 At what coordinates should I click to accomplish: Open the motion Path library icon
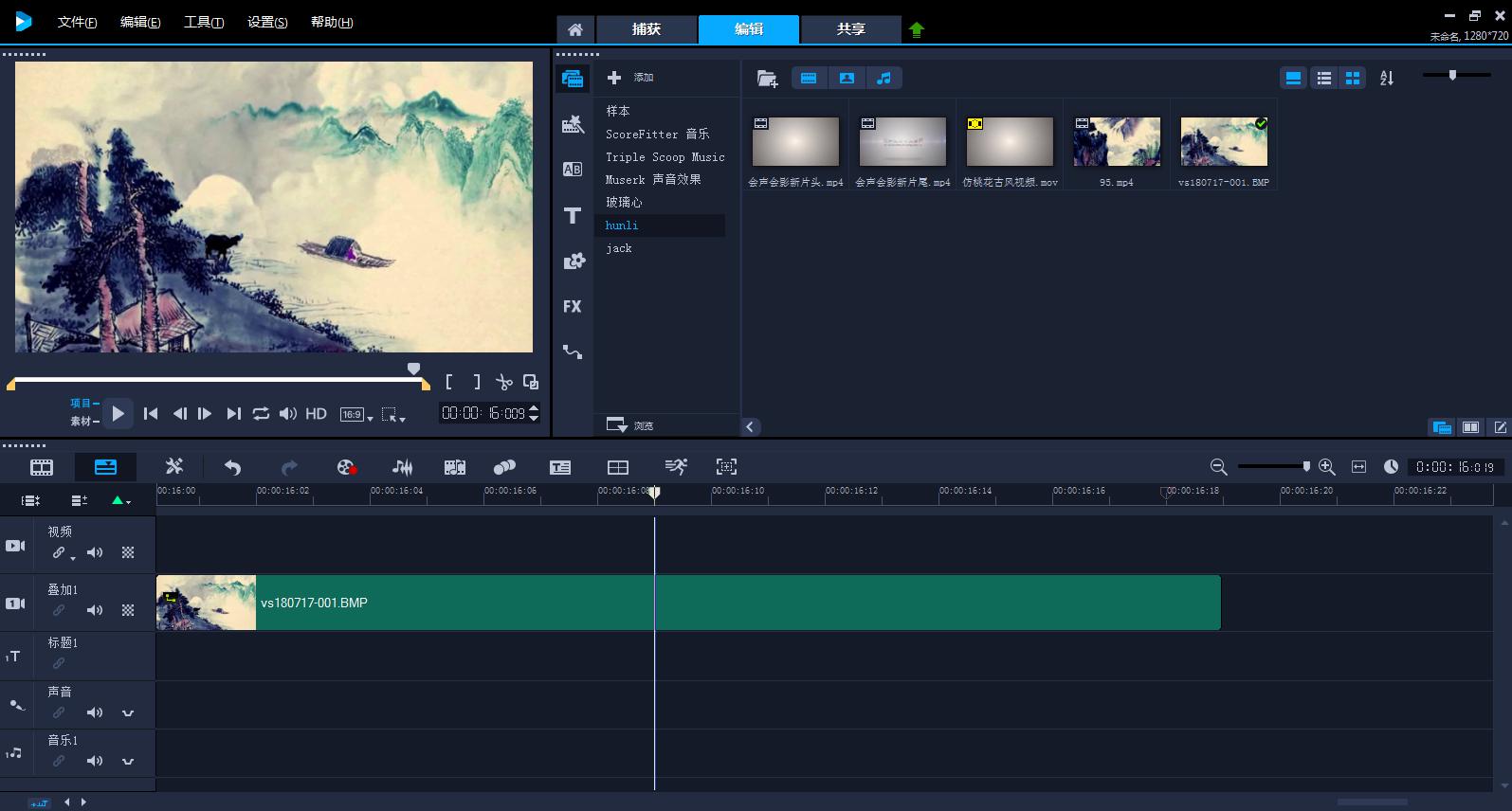573,351
